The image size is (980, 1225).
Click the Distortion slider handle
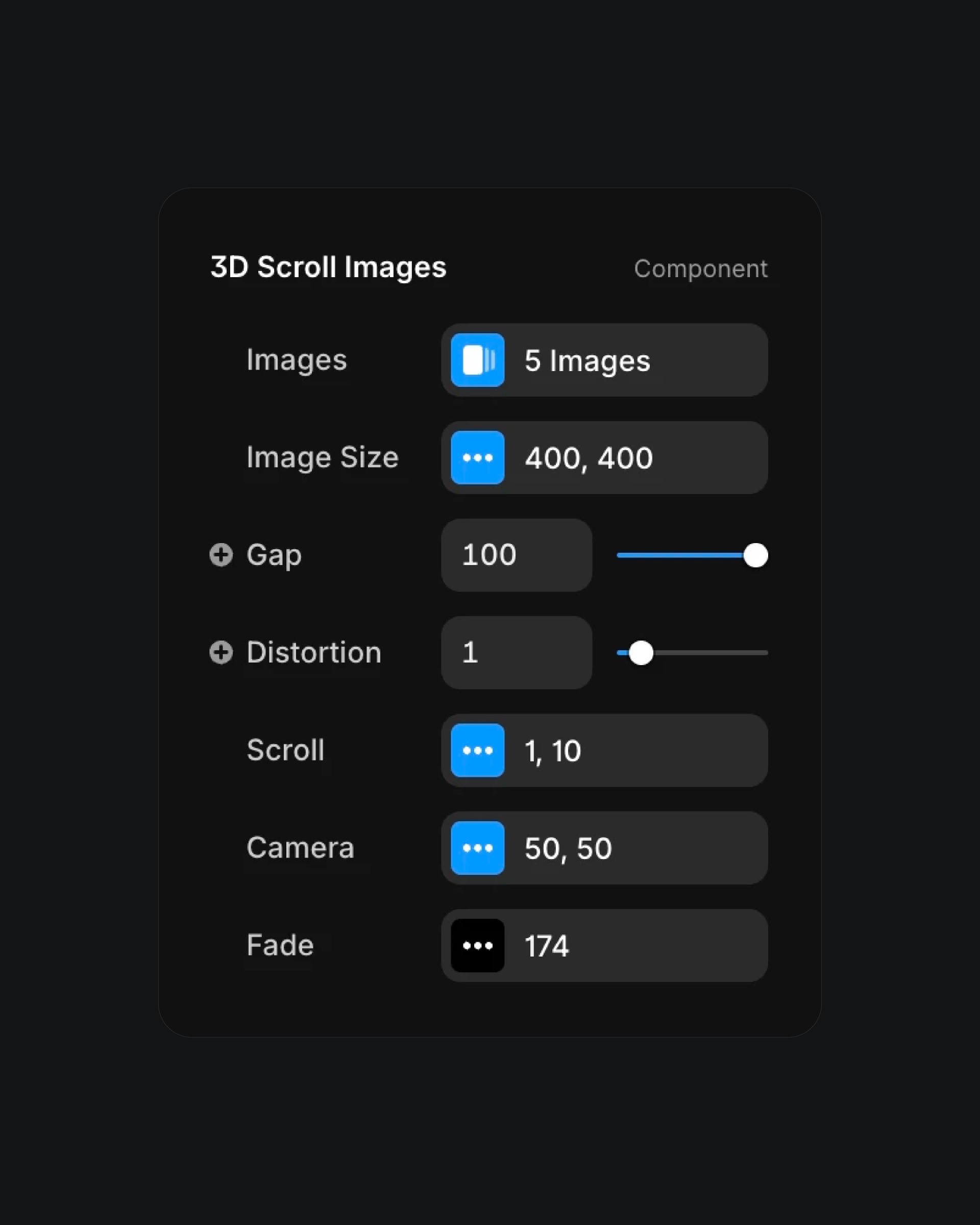coord(641,653)
